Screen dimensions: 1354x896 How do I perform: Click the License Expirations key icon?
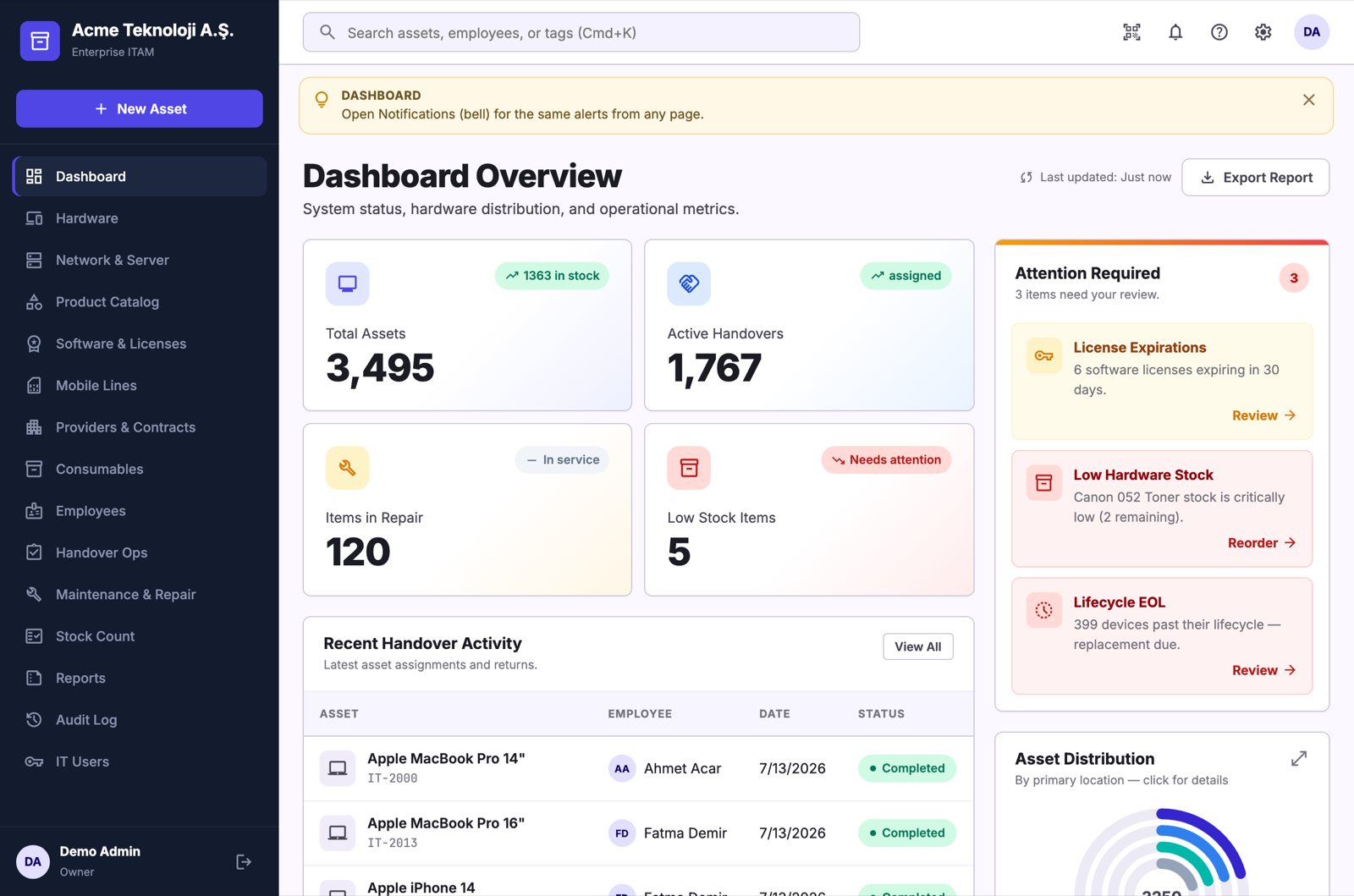[x=1044, y=356]
